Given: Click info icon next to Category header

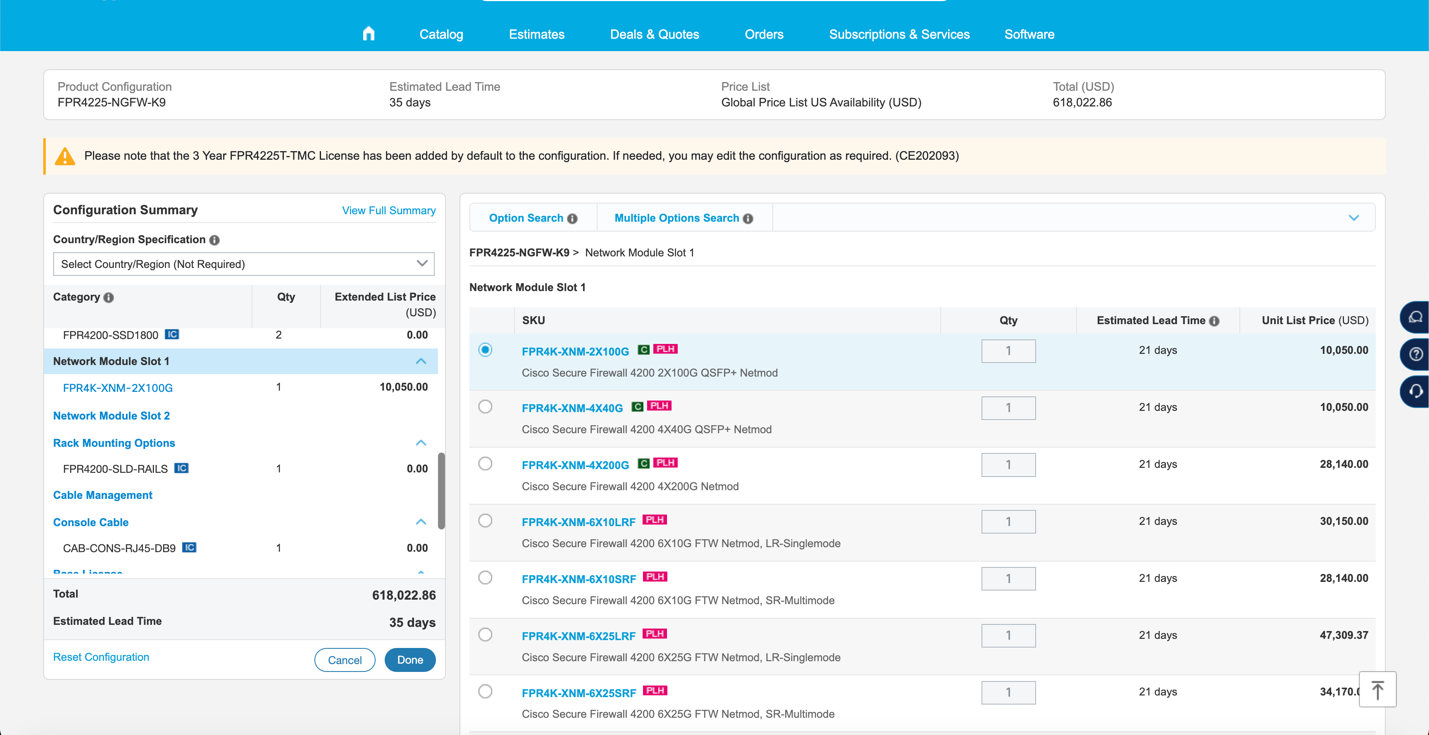Looking at the screenshot, I should pos(109,298).
